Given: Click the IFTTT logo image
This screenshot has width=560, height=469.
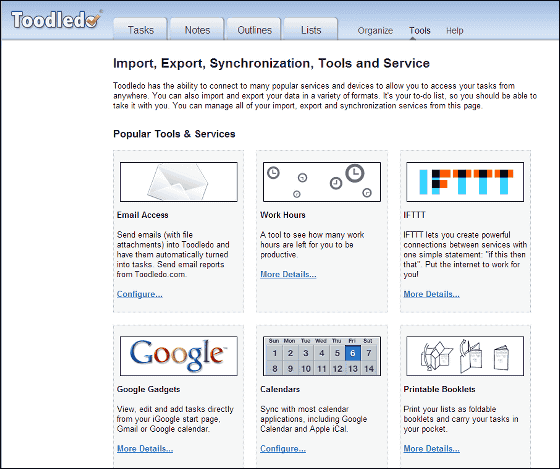Looking at the screenshot, I should click(465, 182).
